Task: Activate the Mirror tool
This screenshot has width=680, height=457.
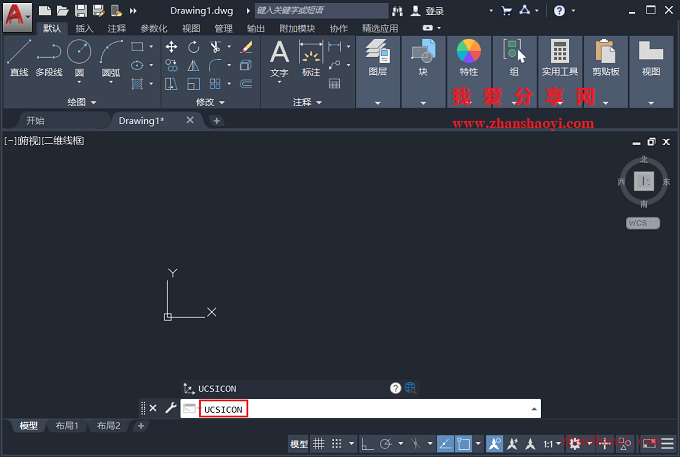Action: (193, 65)
